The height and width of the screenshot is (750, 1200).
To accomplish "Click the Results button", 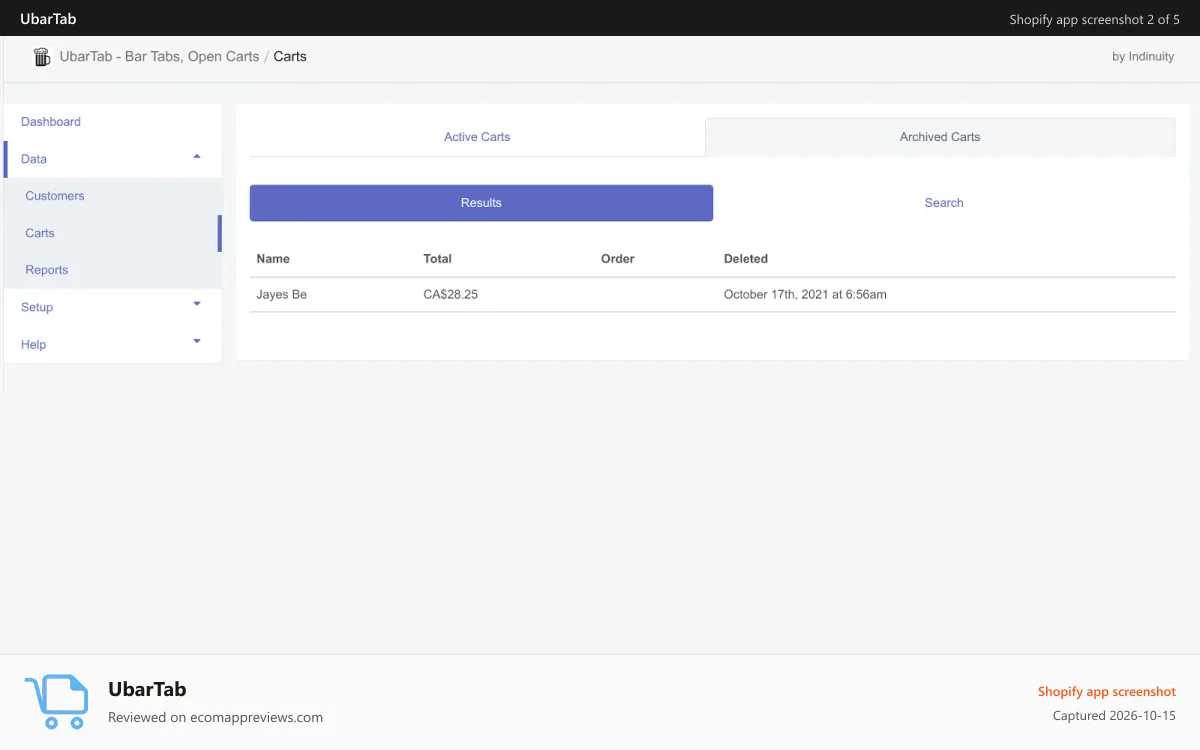I will click(x=481, y=203).
